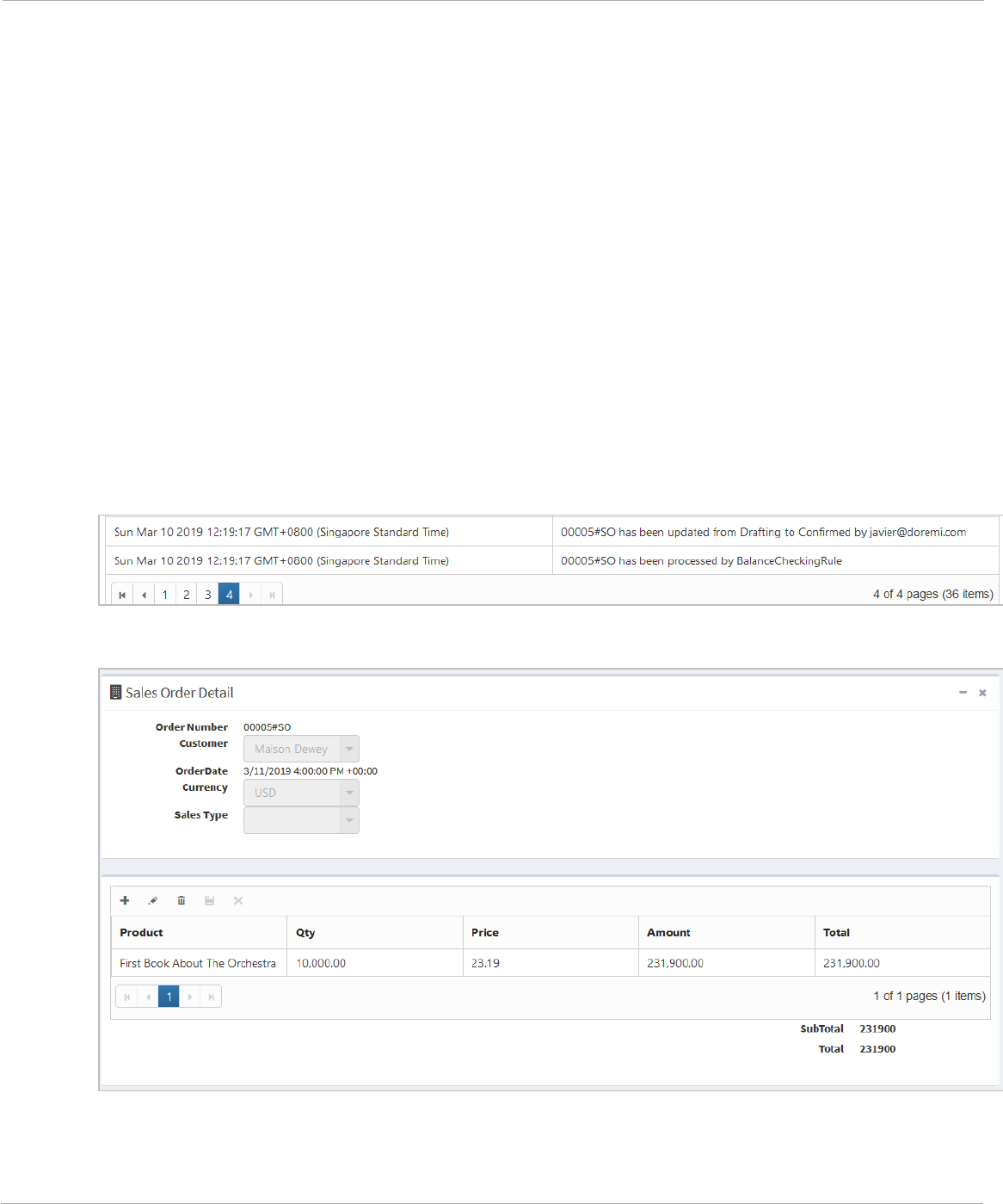Click the OrderDate value 3/11/2019 4:00:00 PM

pos(310,771)
